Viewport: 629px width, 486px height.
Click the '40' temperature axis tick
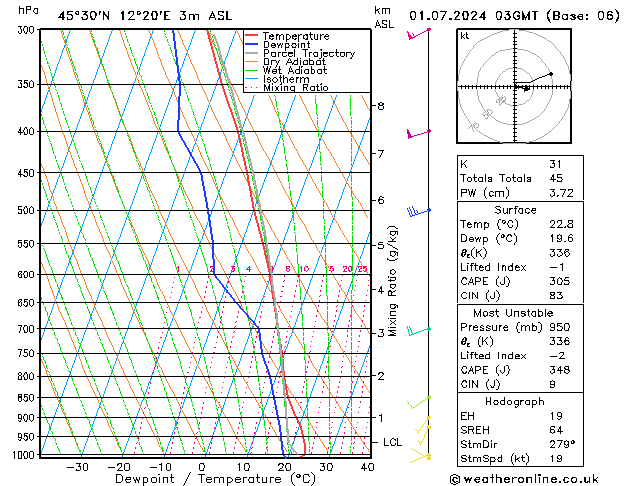(x=367, y=467)
